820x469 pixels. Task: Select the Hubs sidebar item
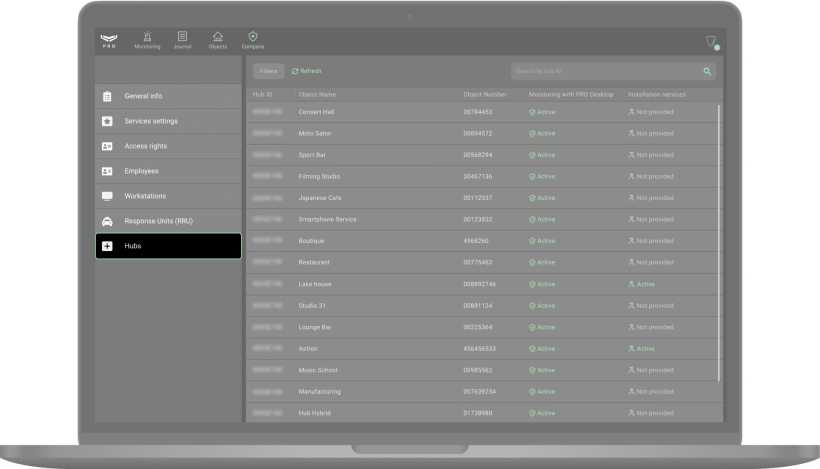[x=168, y=246]
